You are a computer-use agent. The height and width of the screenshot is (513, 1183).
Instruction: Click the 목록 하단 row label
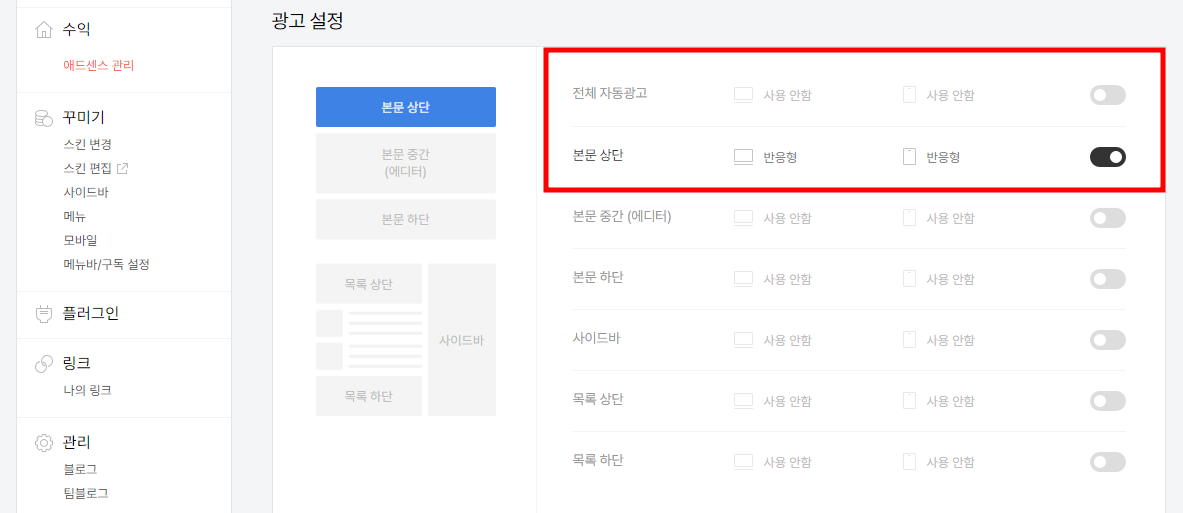(x=598, y=459)
